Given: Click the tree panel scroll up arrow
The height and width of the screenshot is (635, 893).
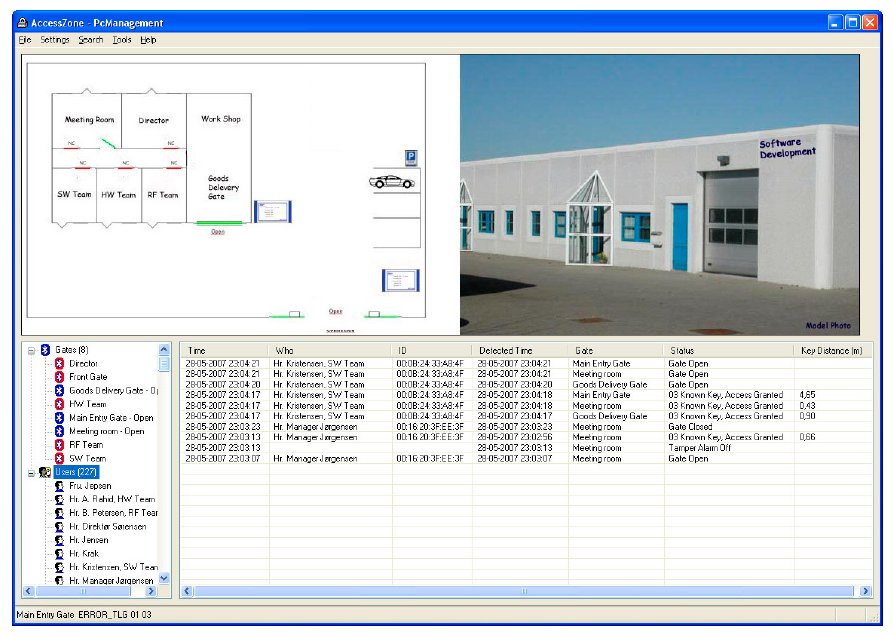Looking at the screenshot, I should point(164,349).
